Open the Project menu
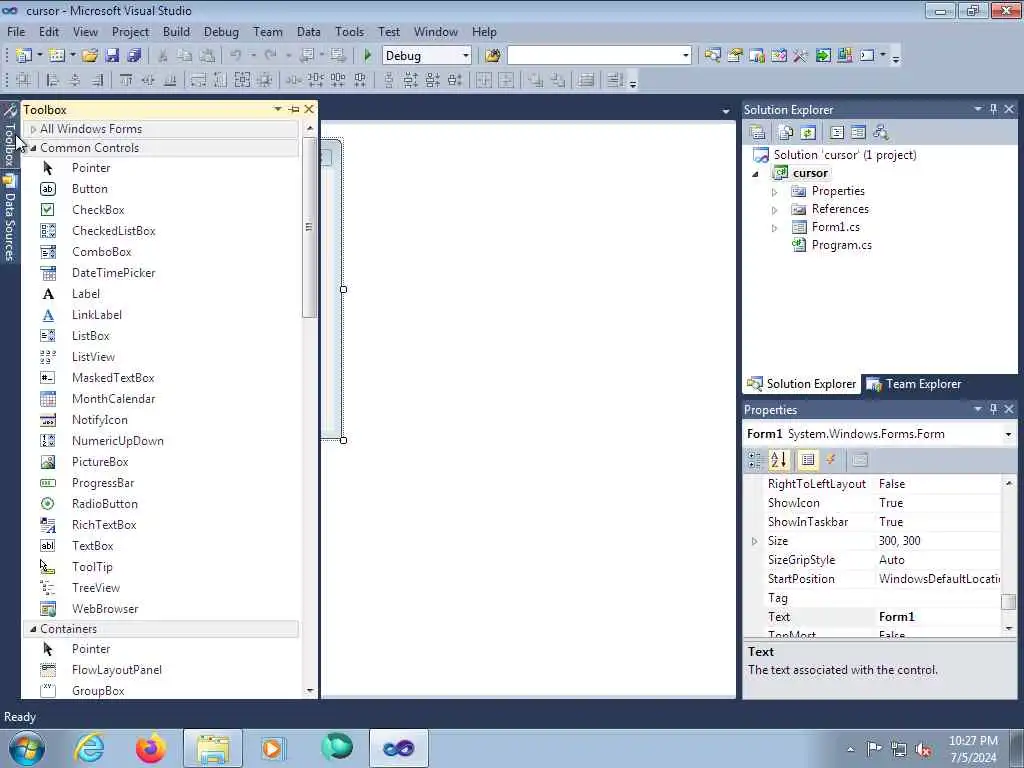Screen dimensions: 1024x768 130,32
